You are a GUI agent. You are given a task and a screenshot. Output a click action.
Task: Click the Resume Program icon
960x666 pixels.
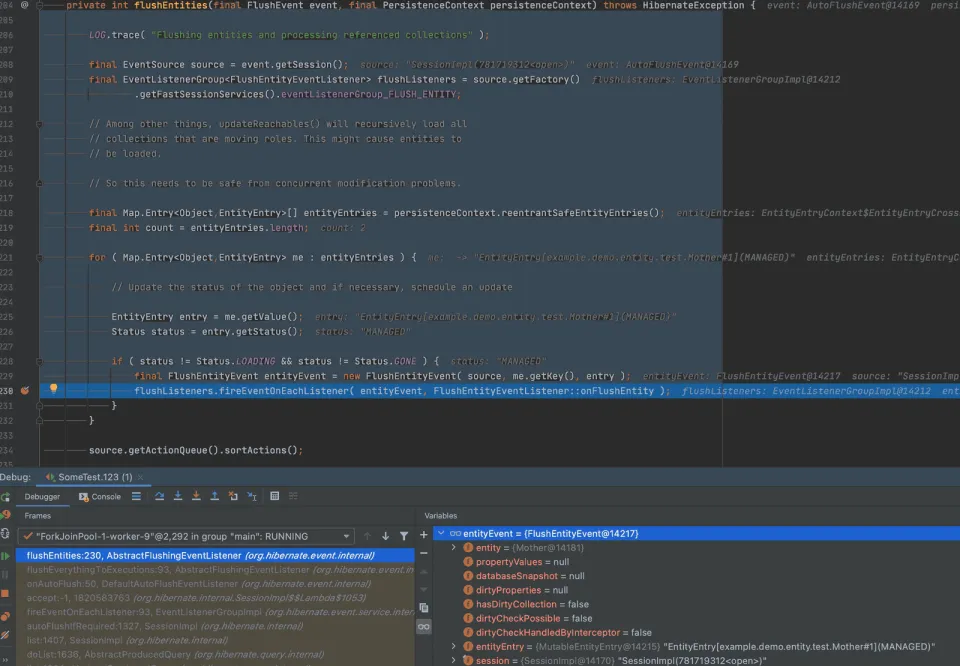[6, 556]
